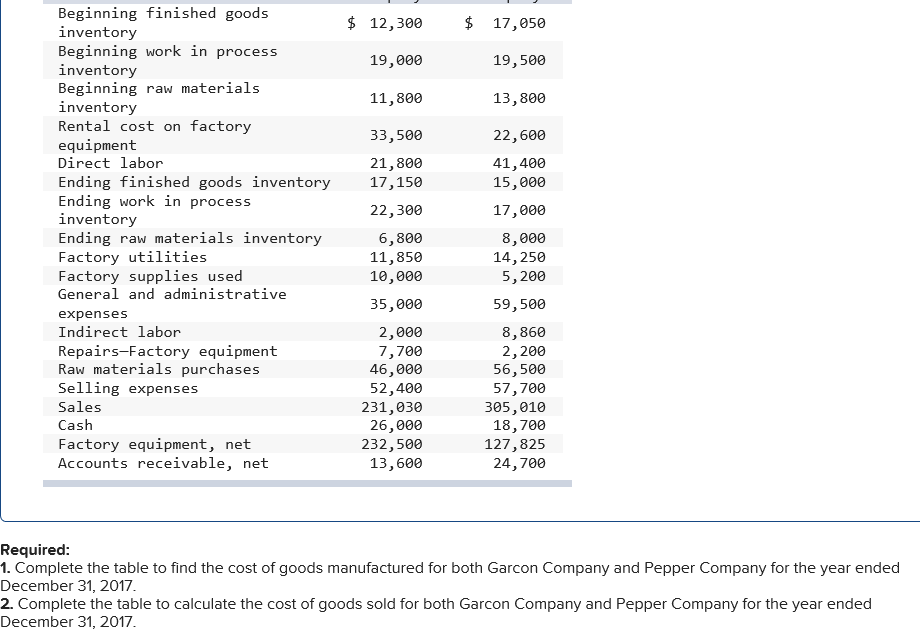This screenshot has height=630, width=920.
Task: Select the Cash row label
Action: pos(75,425)
